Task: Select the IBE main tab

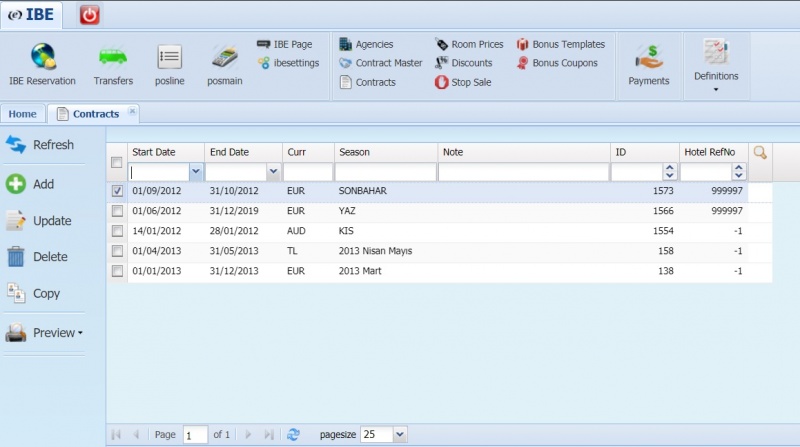Action: [x=31, y=15]
